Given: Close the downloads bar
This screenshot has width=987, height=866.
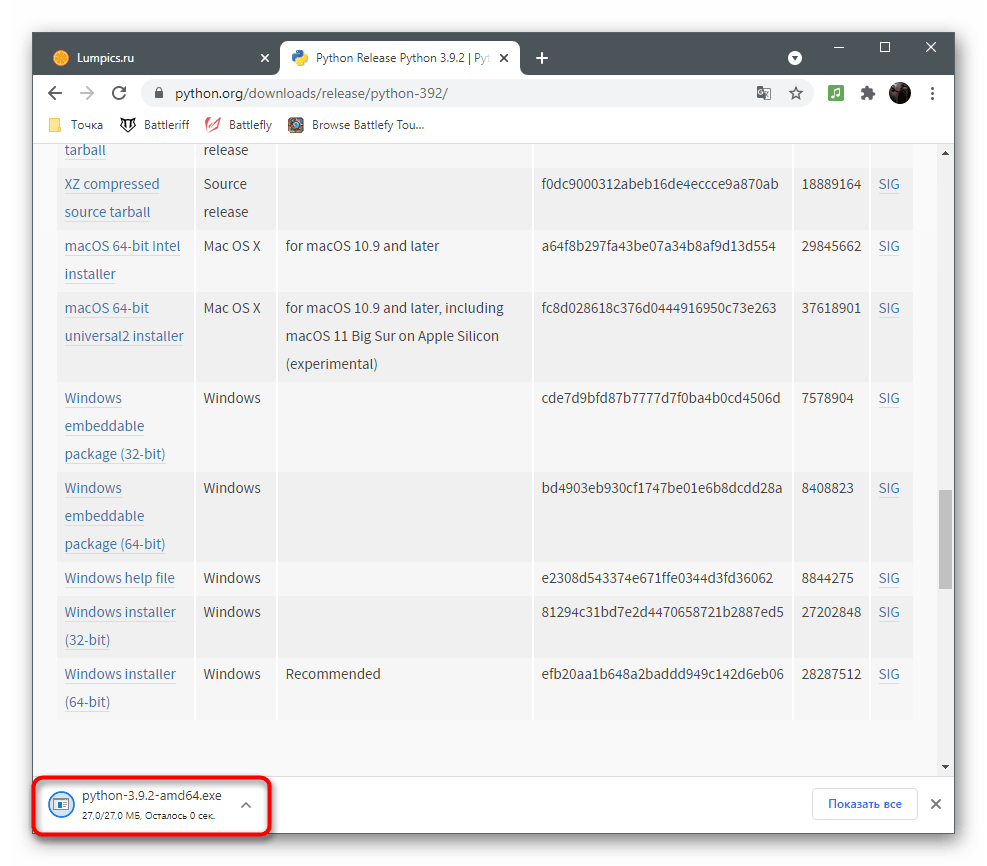Looking at the screenshot, I should (936, 804).
